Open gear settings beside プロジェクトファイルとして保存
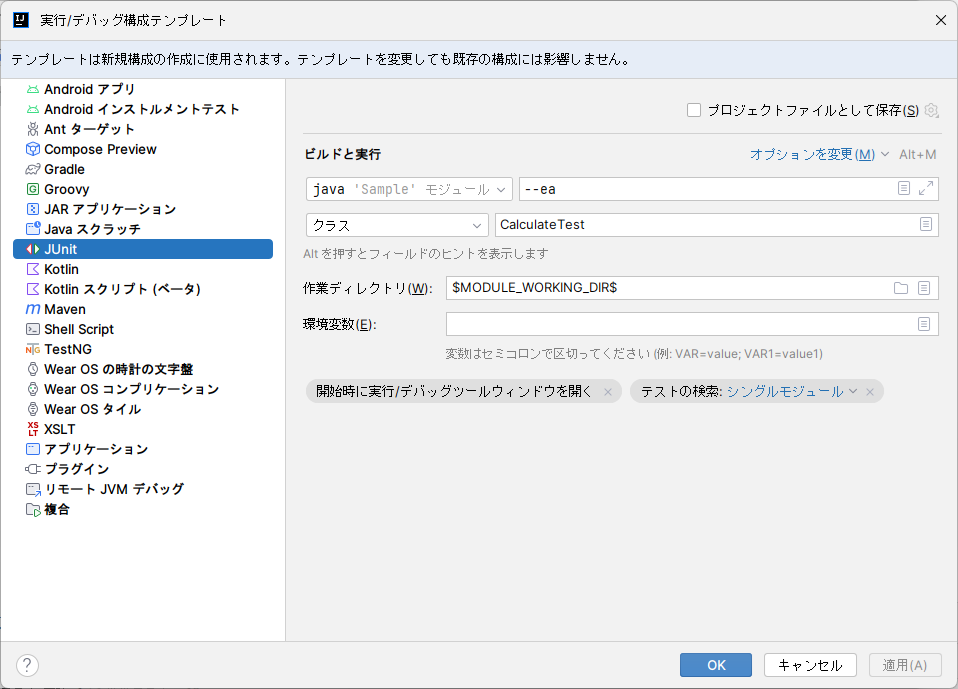The image size is (958, 689). [x=931, y=111]
